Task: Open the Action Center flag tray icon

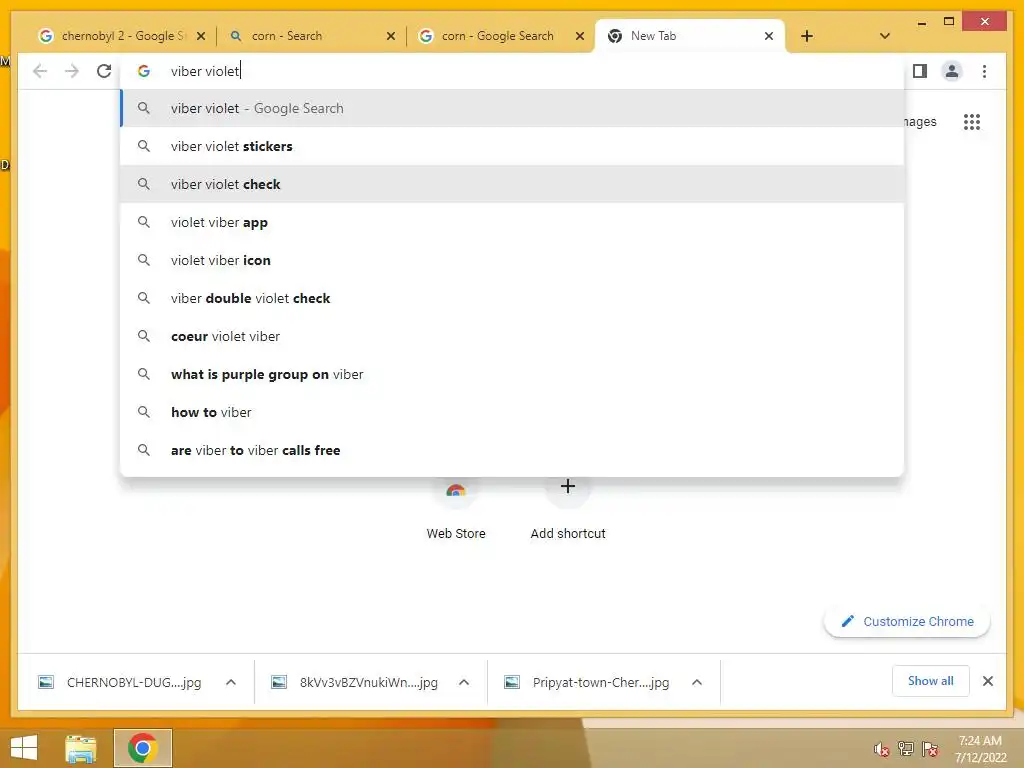Action: (930, 749)
